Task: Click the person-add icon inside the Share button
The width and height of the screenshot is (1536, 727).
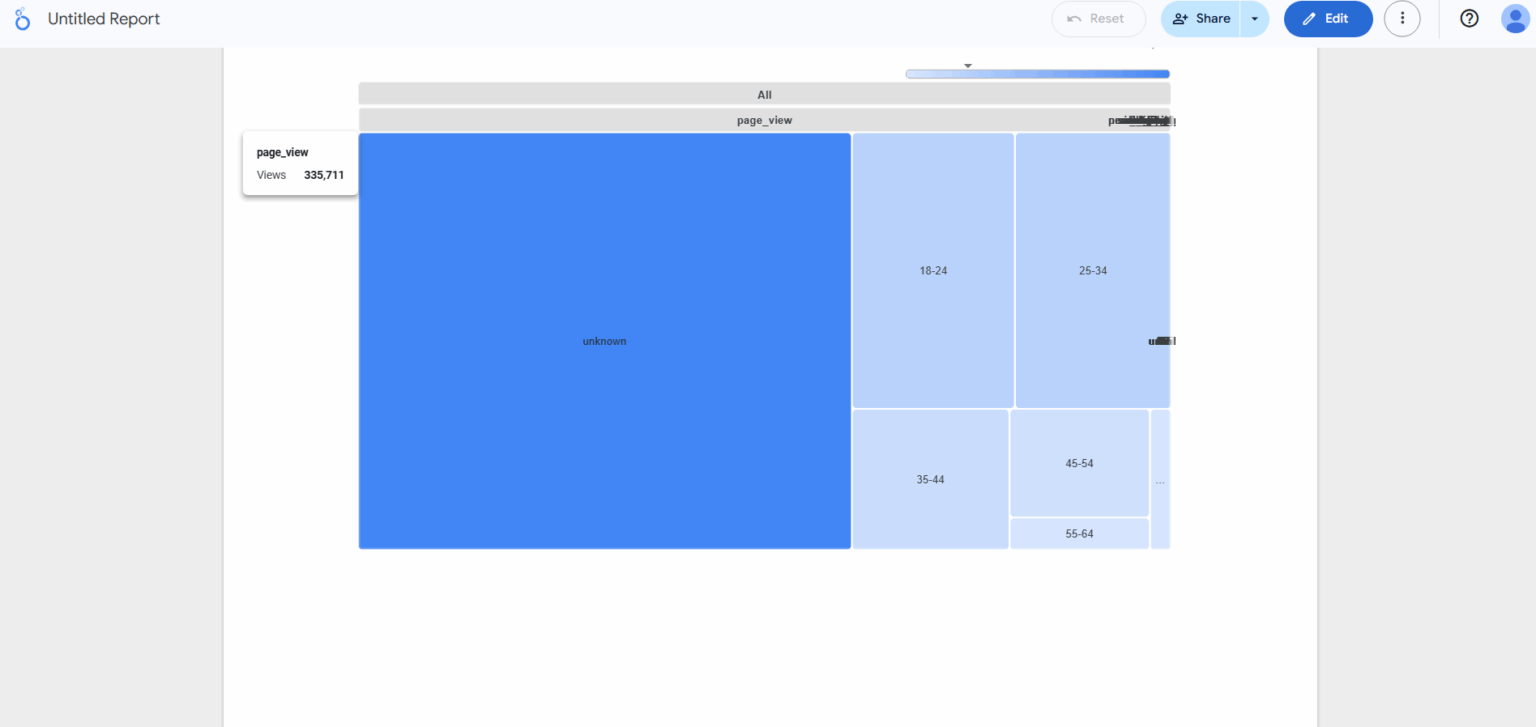Action: coord(1181,18)
